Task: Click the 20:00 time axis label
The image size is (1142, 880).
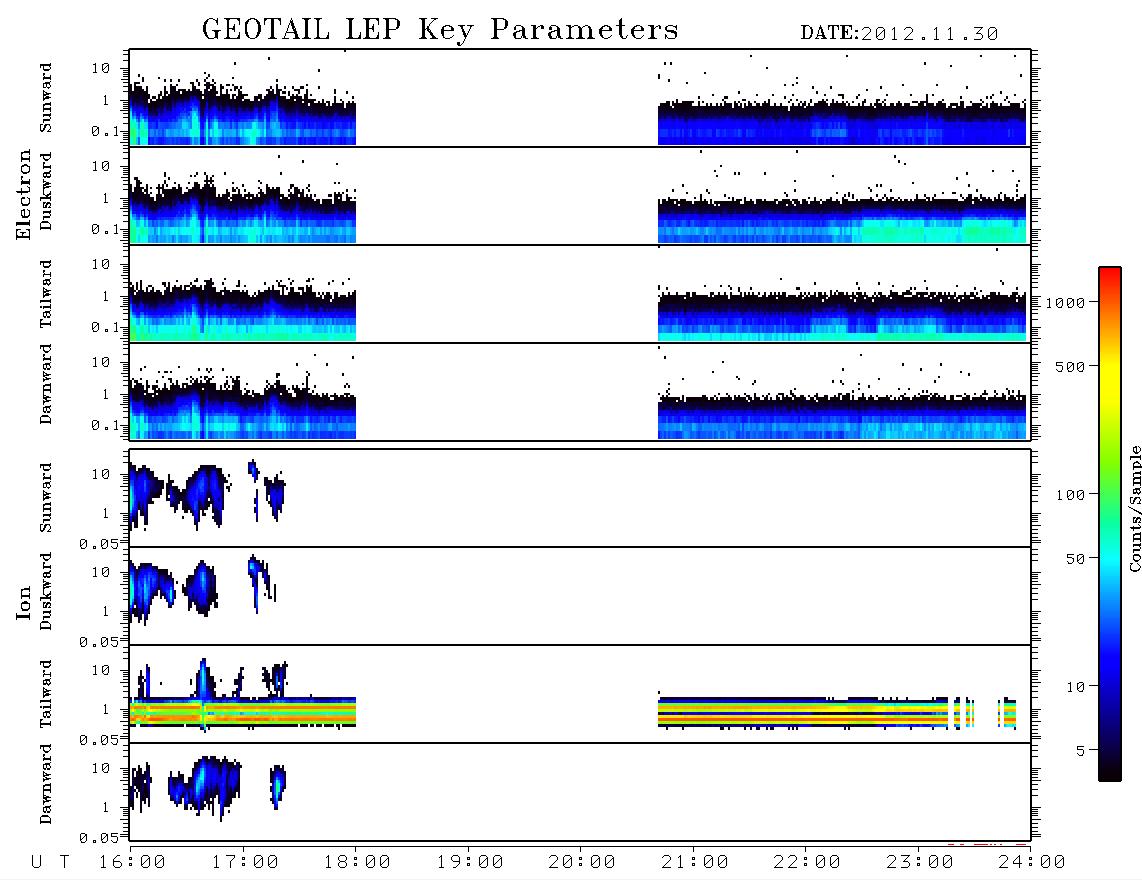Action: coord(582,863)
